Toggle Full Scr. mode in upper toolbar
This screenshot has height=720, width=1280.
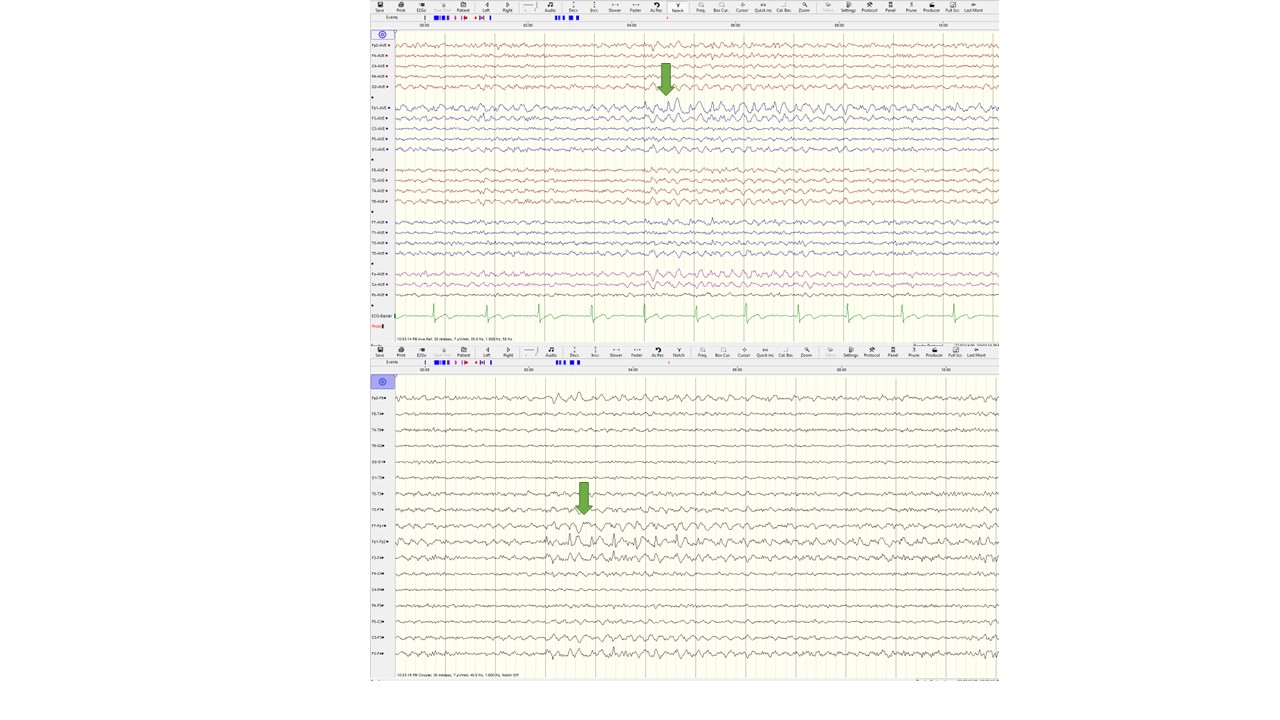pos(952,6)
